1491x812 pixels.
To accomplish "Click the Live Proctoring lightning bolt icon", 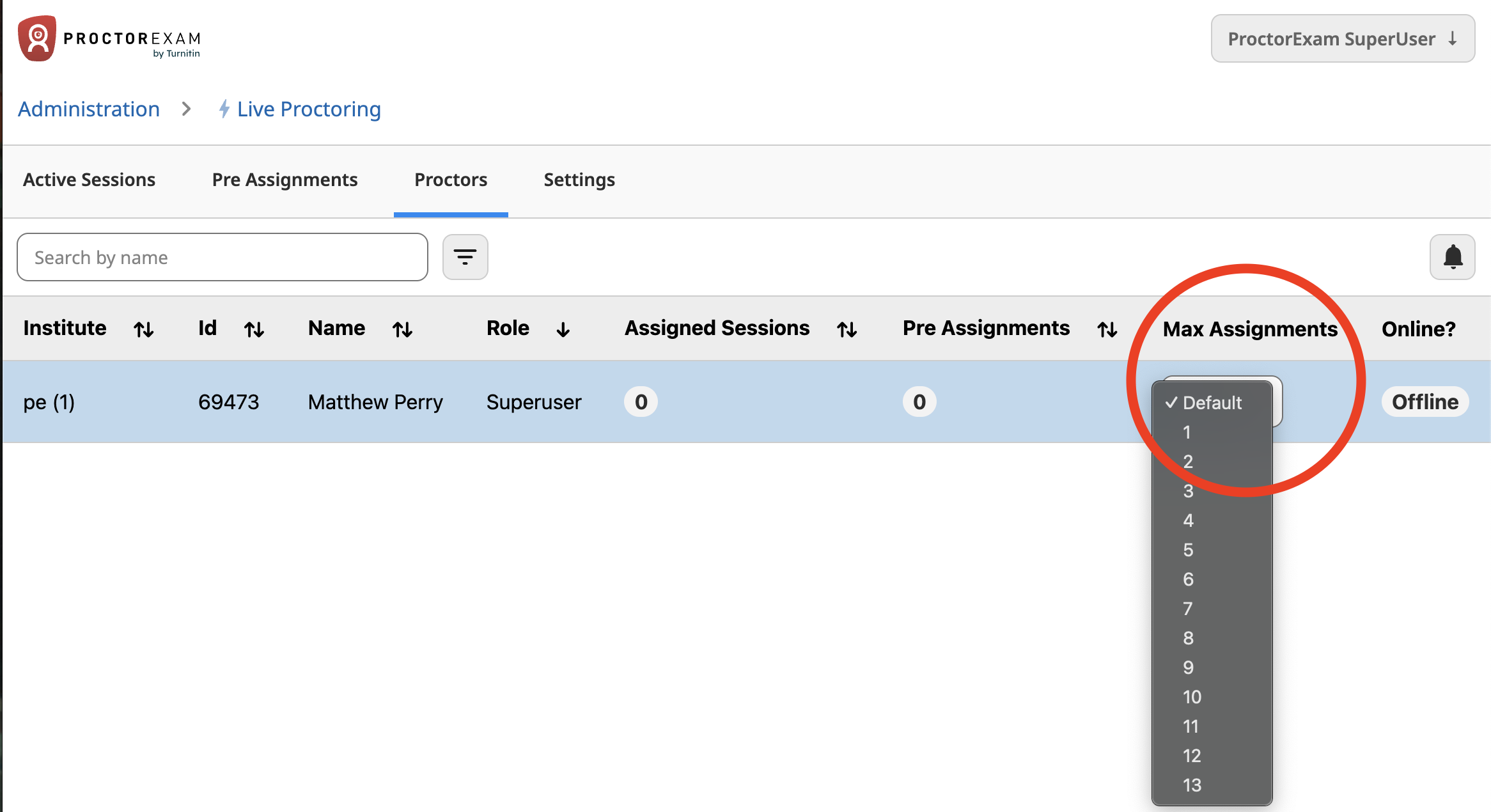I will (224, 109).
